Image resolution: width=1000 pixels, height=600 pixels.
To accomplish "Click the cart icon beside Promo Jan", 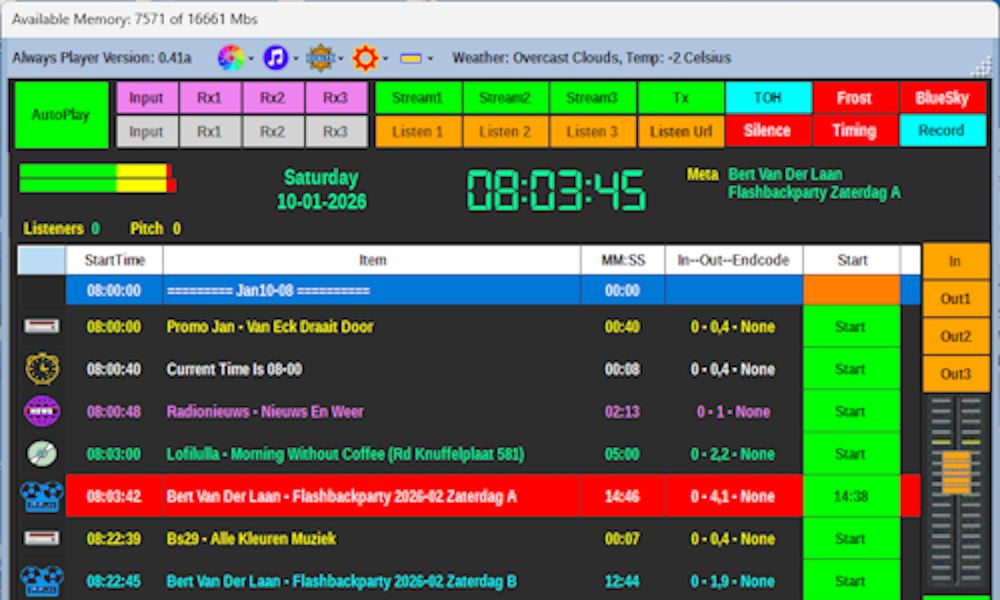I will (x=42, y=327).
